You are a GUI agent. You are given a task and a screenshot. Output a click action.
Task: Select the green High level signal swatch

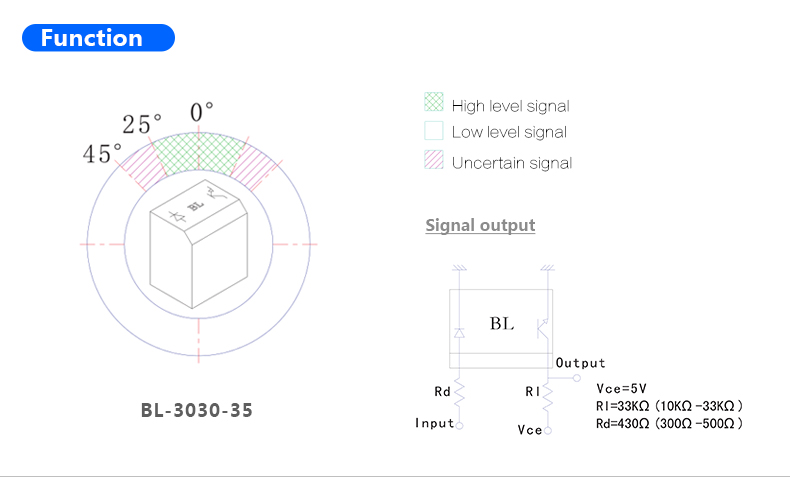click(434, 102)
